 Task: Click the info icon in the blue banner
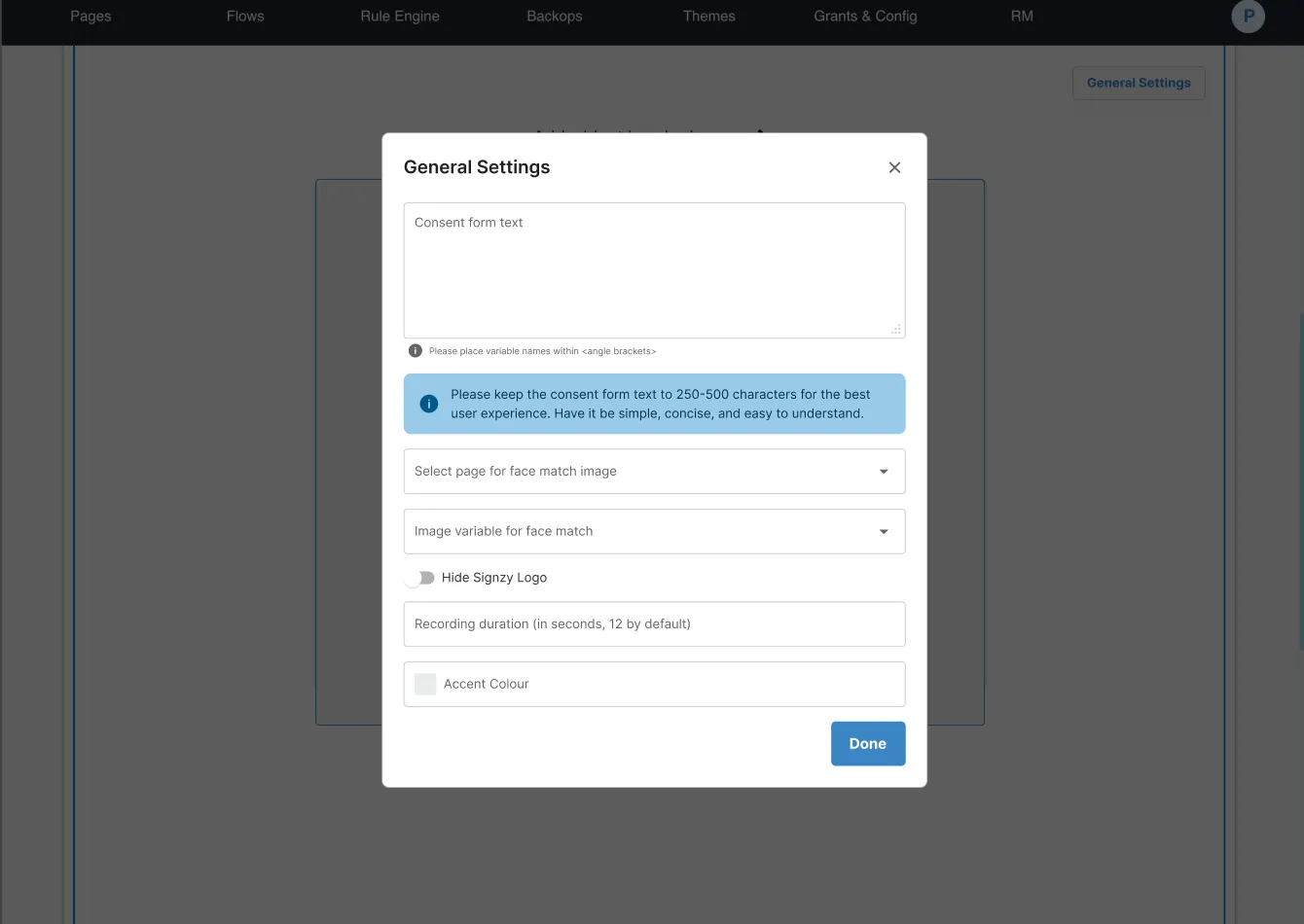click(428, 404)
